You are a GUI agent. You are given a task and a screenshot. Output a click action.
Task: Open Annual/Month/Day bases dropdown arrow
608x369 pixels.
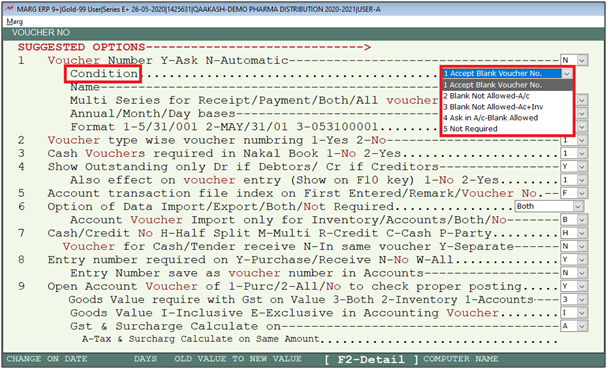pyautogui.click(x=582, y=114)
